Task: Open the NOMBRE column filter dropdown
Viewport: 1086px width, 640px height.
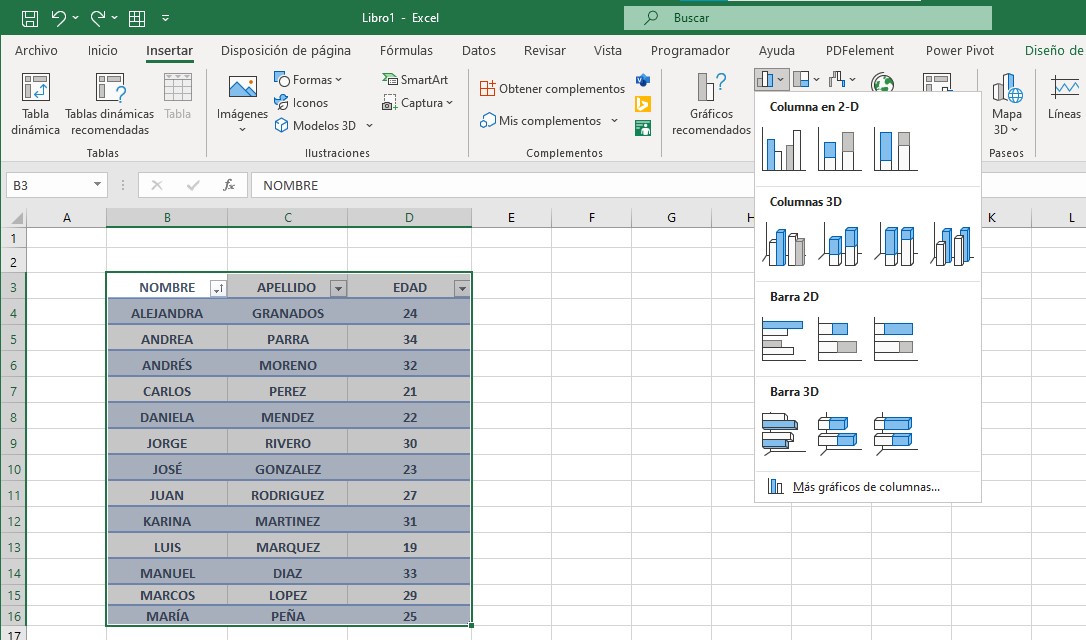Action: coord(215,287)
